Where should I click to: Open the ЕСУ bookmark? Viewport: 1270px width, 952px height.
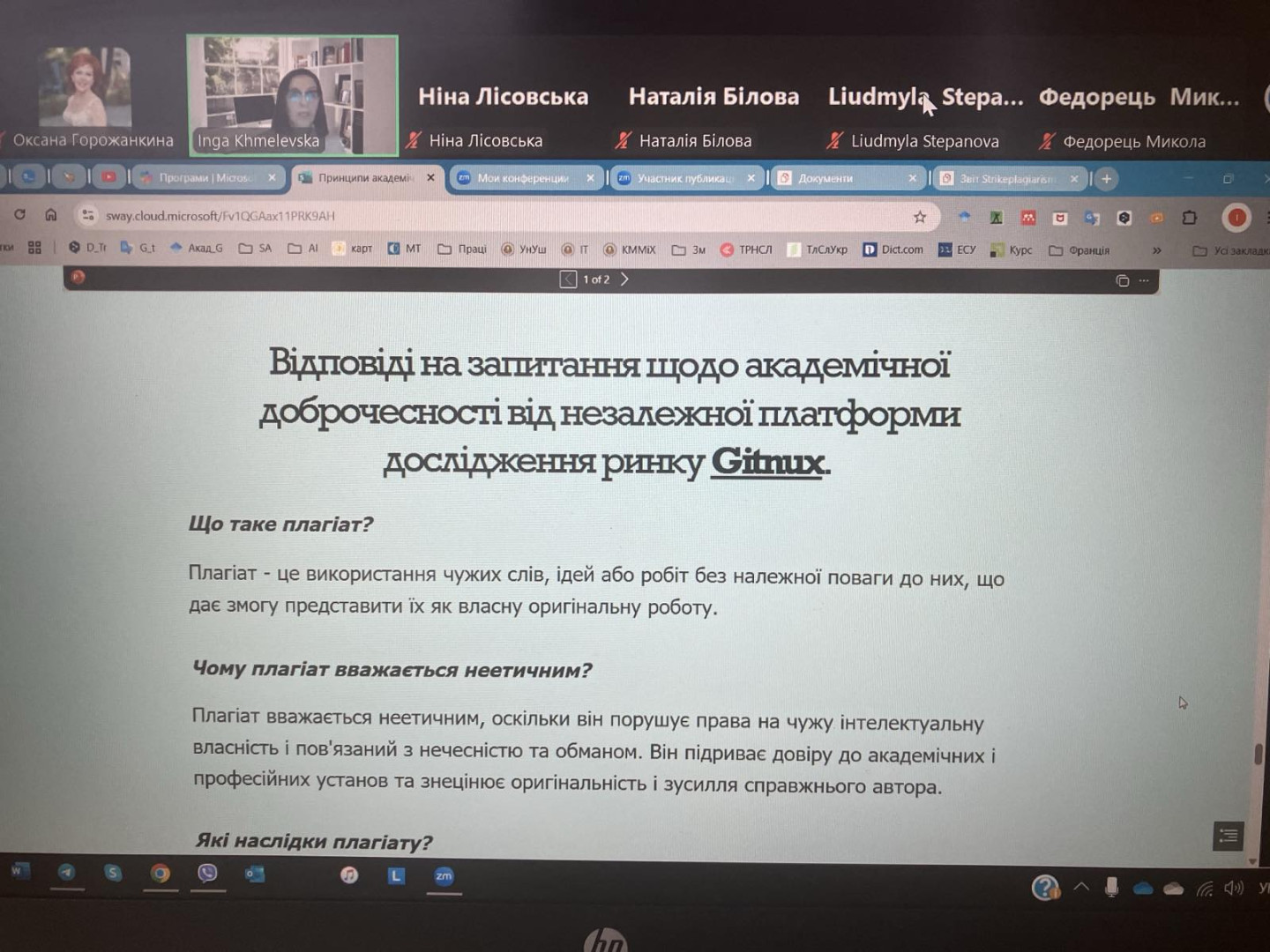pos(957,249)
